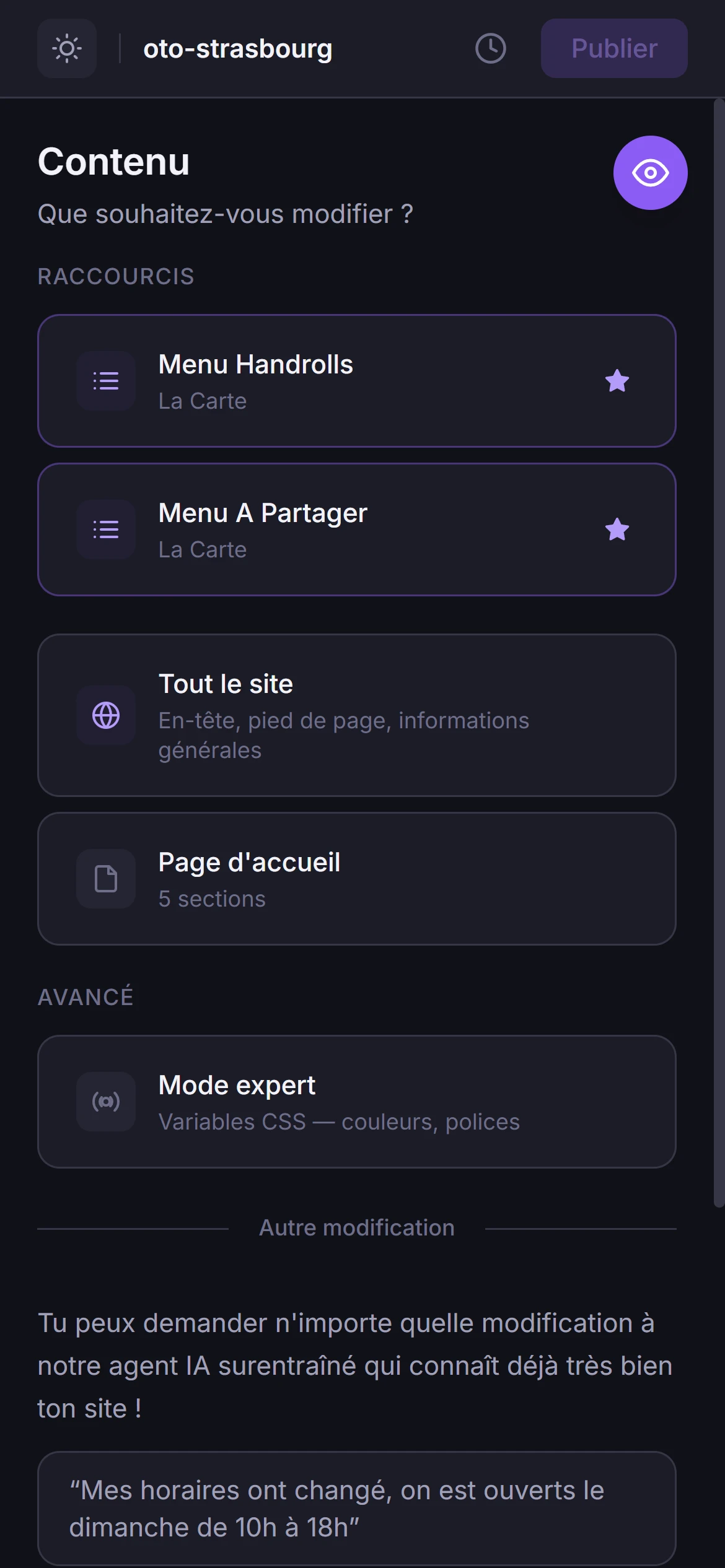Open the Menu Handrolls shortcut card
The image size is (725, 1568).
point(356,381)
